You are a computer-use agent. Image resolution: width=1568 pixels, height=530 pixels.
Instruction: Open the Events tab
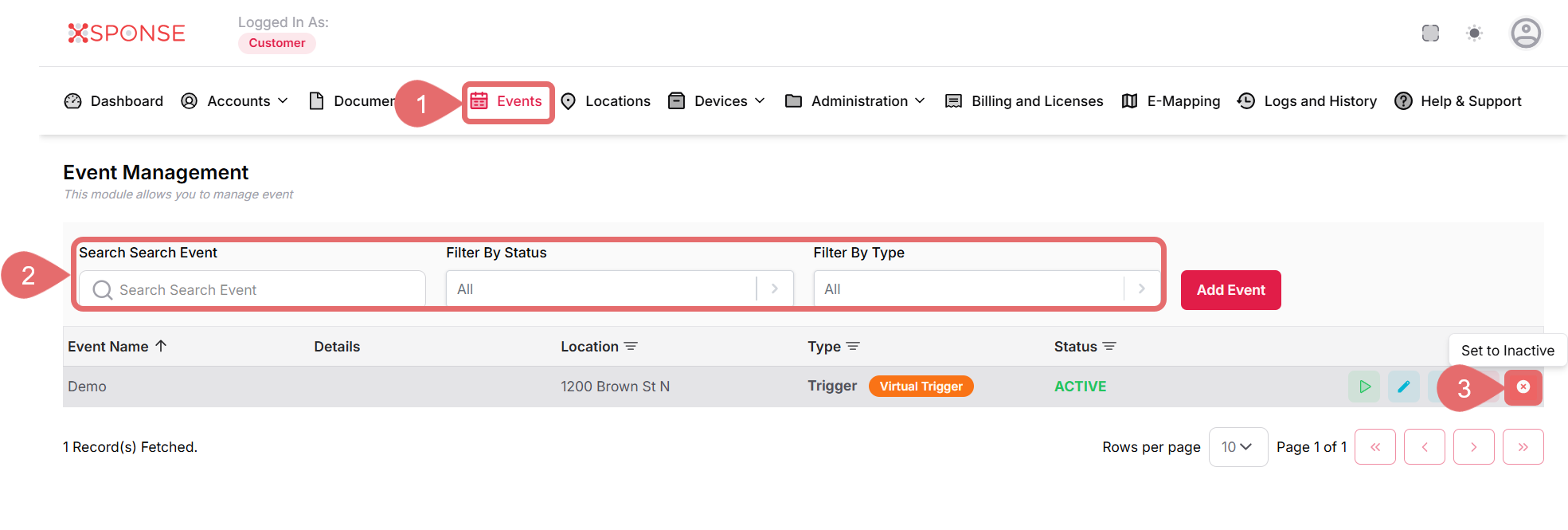pos(507,101)
